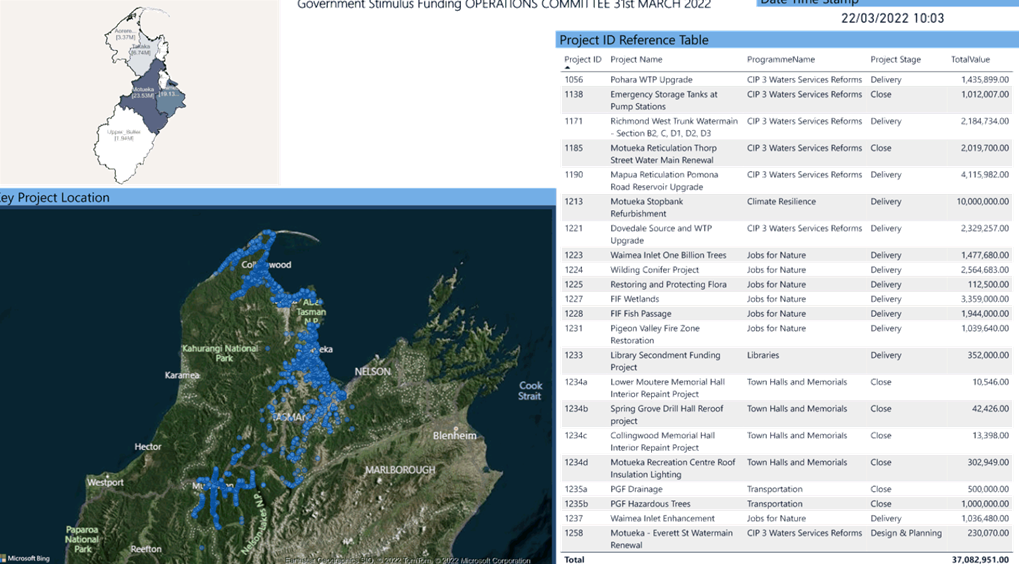The width and height of the screenshot is (1019, 564).
Task: Select Spring Grove Drill Hall Reroof project
Action: [x=667, y=415]
